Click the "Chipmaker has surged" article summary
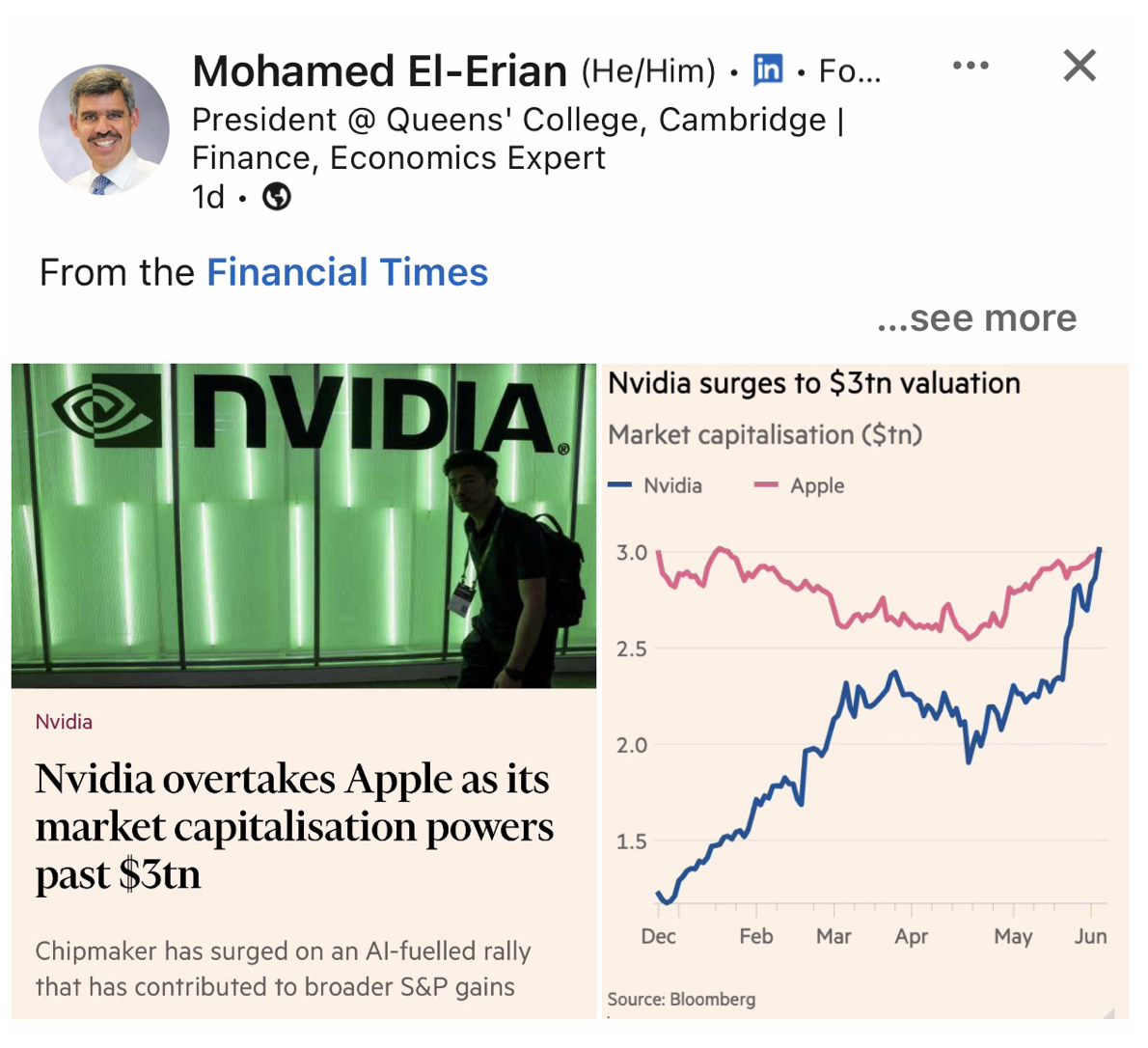Screen dimensions: 1148x1048 283,969
